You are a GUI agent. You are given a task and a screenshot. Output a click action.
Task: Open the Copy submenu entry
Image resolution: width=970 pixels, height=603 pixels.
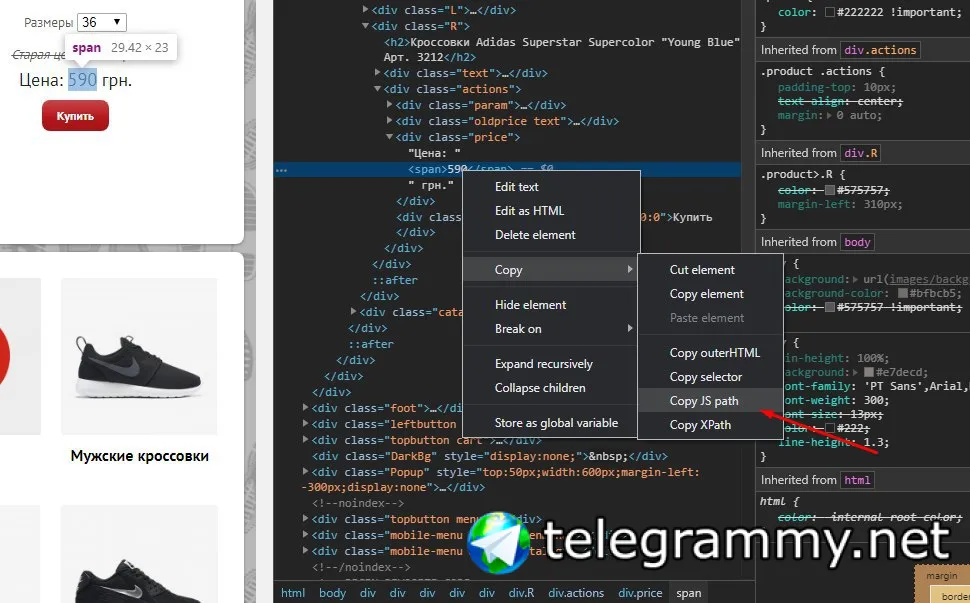point(551,270)
